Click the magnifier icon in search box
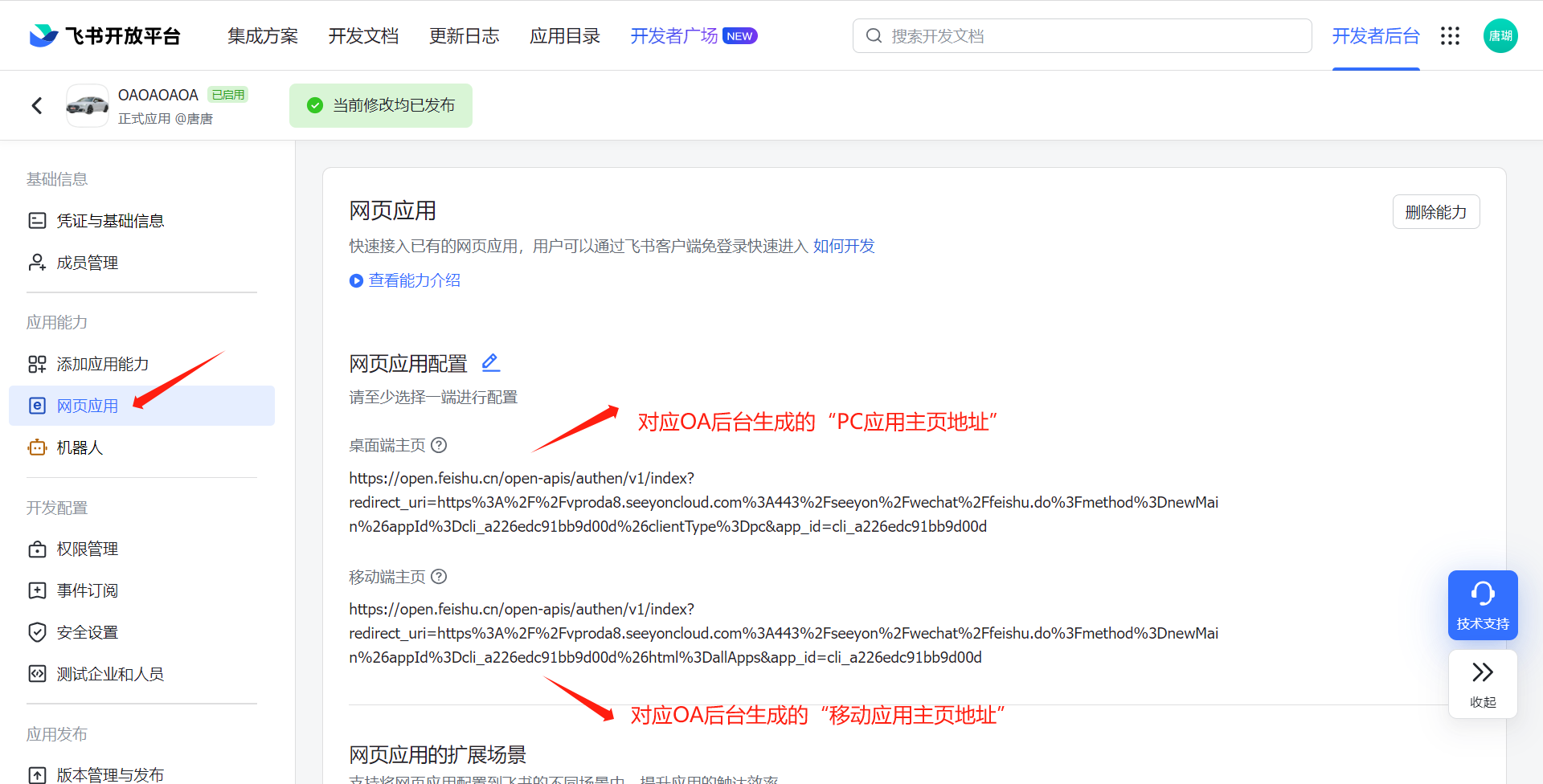Screen dimensions: 1543x784 (x=874, y=35)
